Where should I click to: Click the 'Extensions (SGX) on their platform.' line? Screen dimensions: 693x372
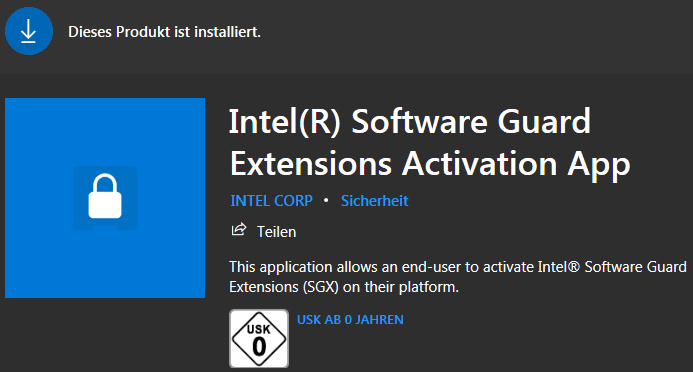click(x=344, y=287)
